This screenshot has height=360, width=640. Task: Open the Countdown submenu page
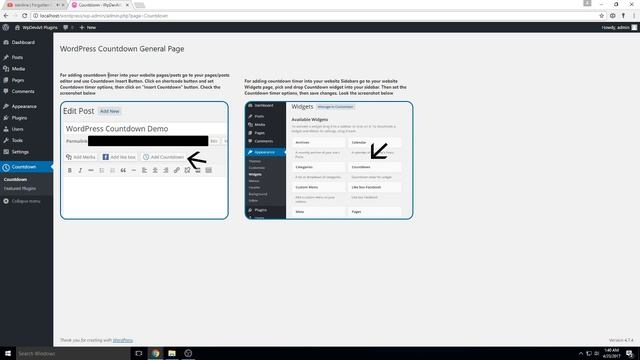coord(15,180)
